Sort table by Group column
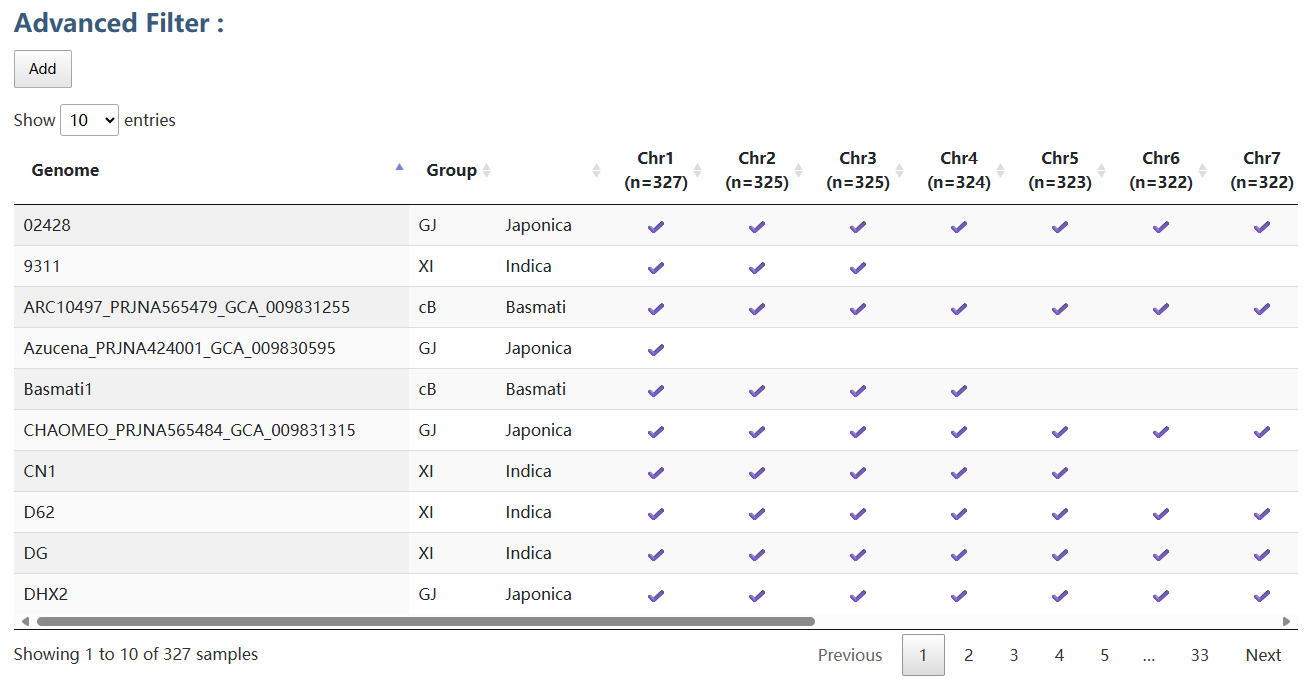 tap(486, 171)
